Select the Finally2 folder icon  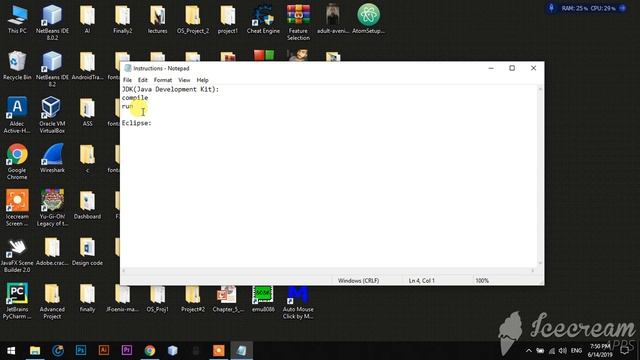(122, 19)
